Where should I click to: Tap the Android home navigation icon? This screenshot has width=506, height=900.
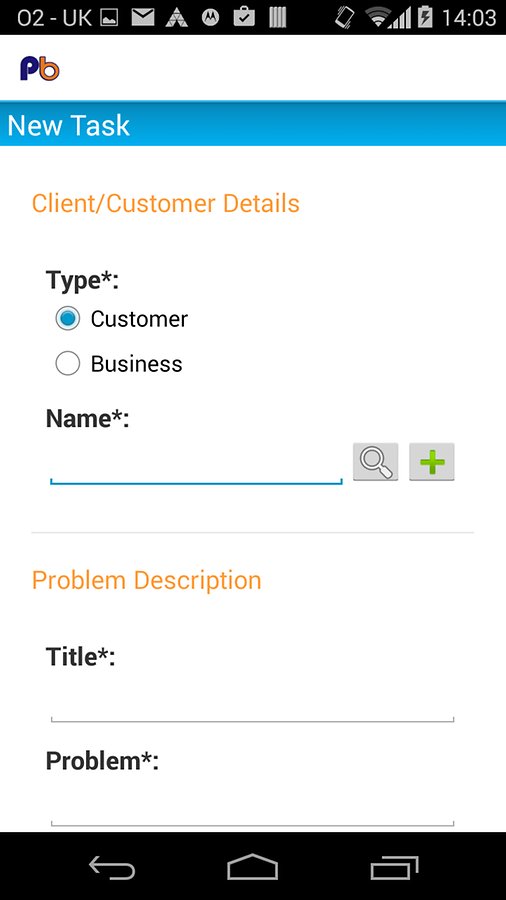252,866
